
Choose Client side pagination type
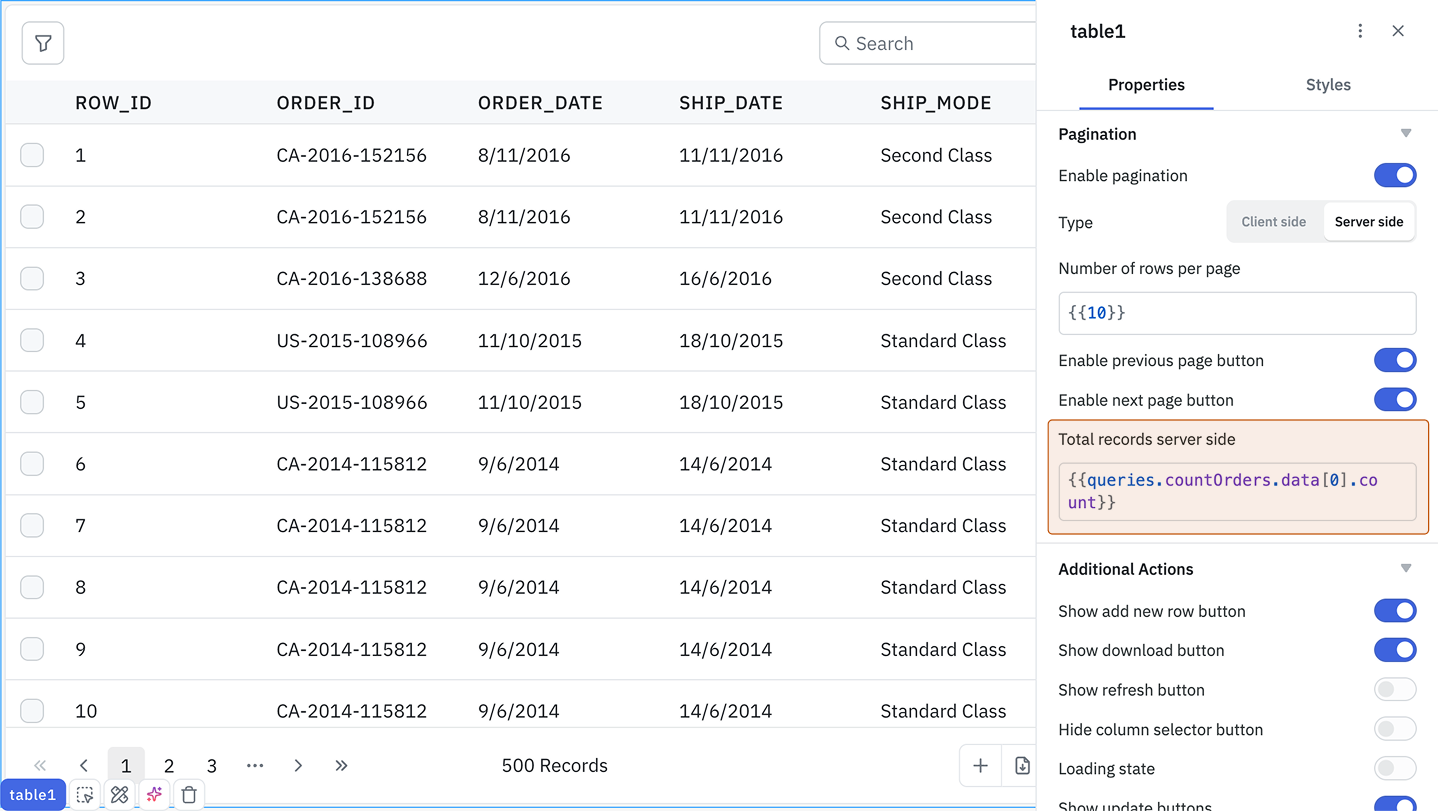[1274, 222]
